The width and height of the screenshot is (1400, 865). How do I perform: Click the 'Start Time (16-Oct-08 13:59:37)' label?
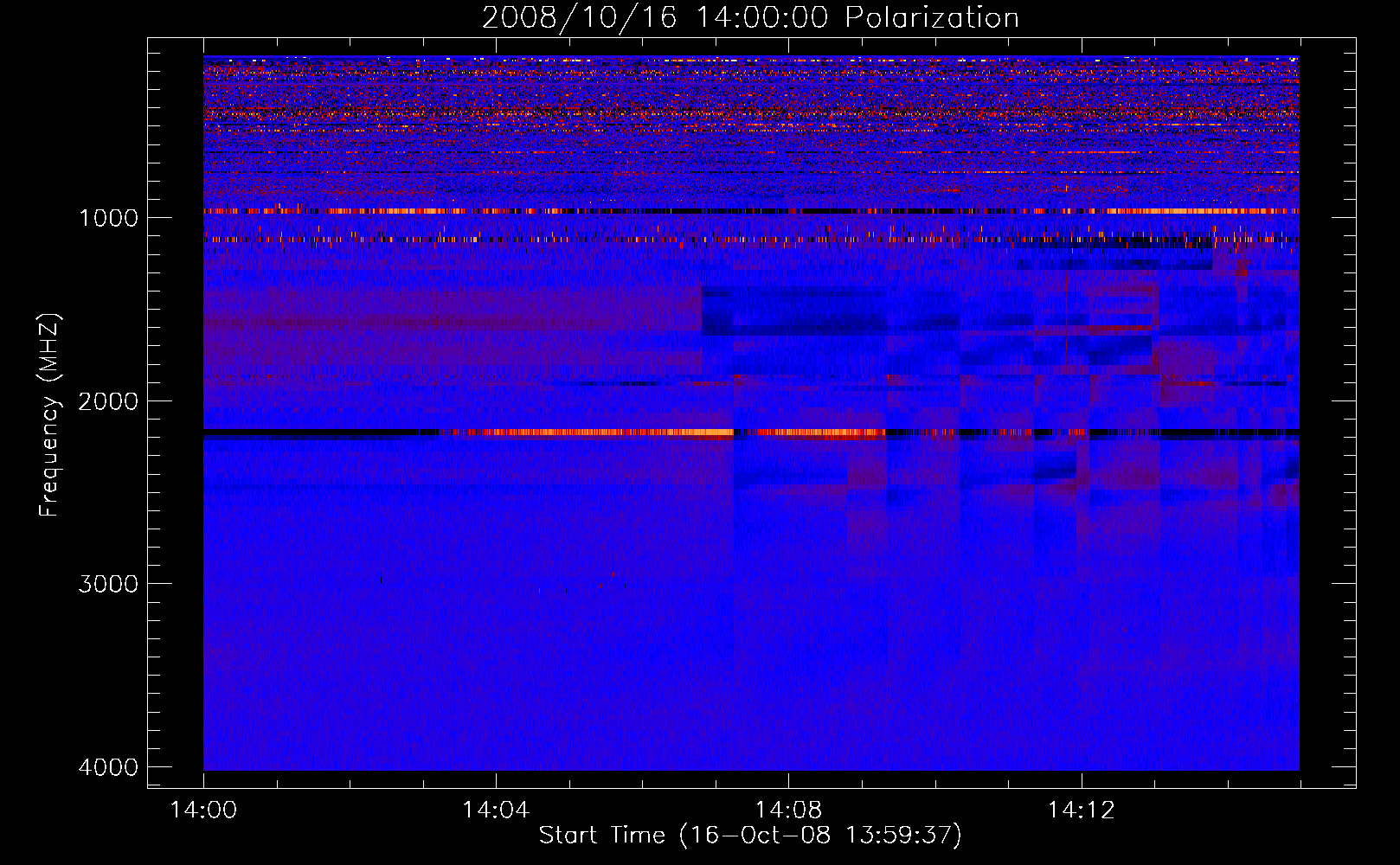tap(750, 836)
